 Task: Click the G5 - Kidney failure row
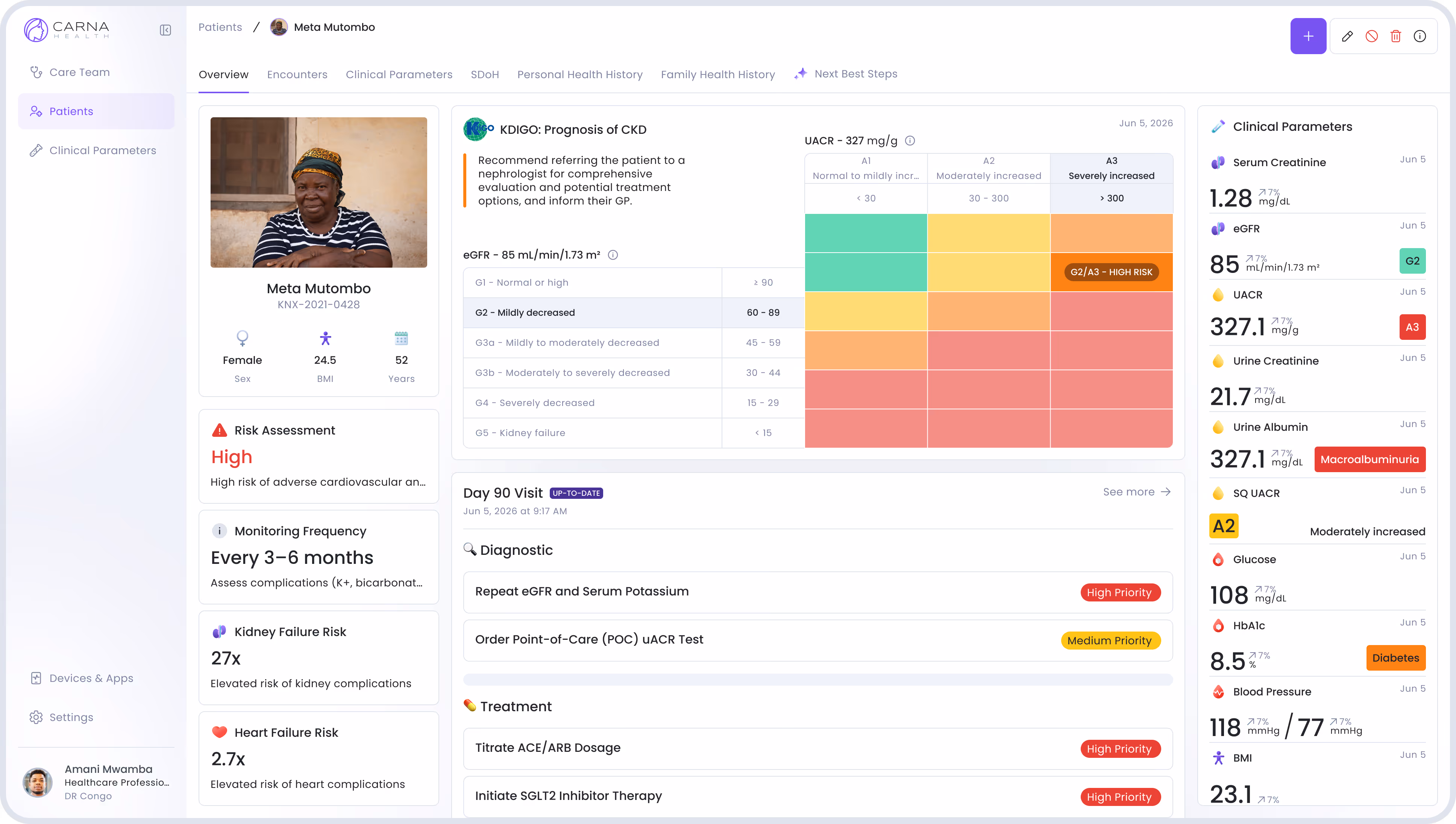tap(634, 433)
